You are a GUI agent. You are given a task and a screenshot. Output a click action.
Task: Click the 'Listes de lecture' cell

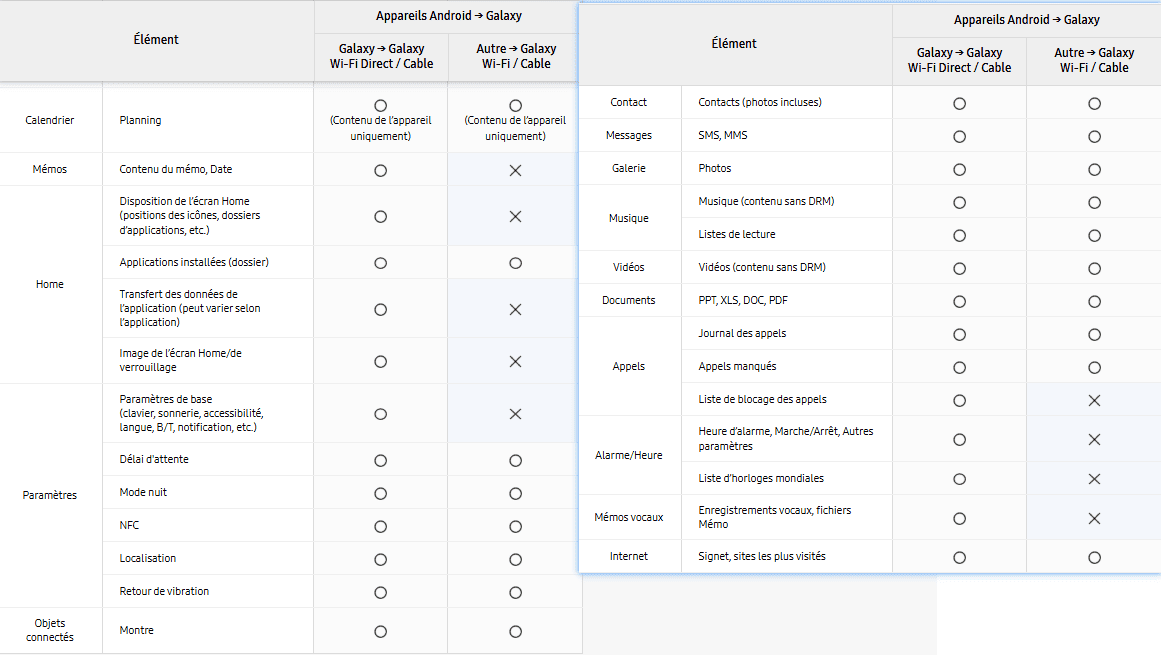[786, 234]
